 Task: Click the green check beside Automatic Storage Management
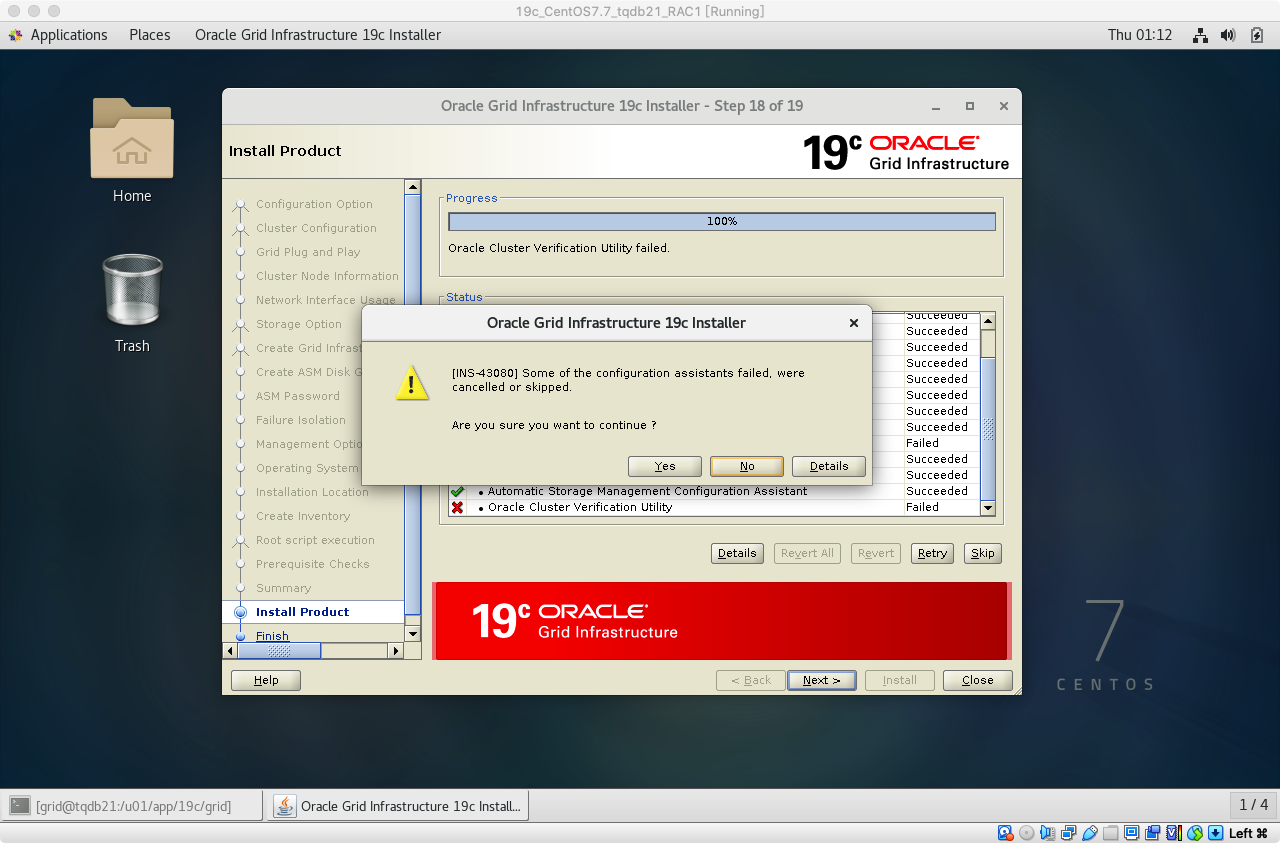(x=457, y=492)
